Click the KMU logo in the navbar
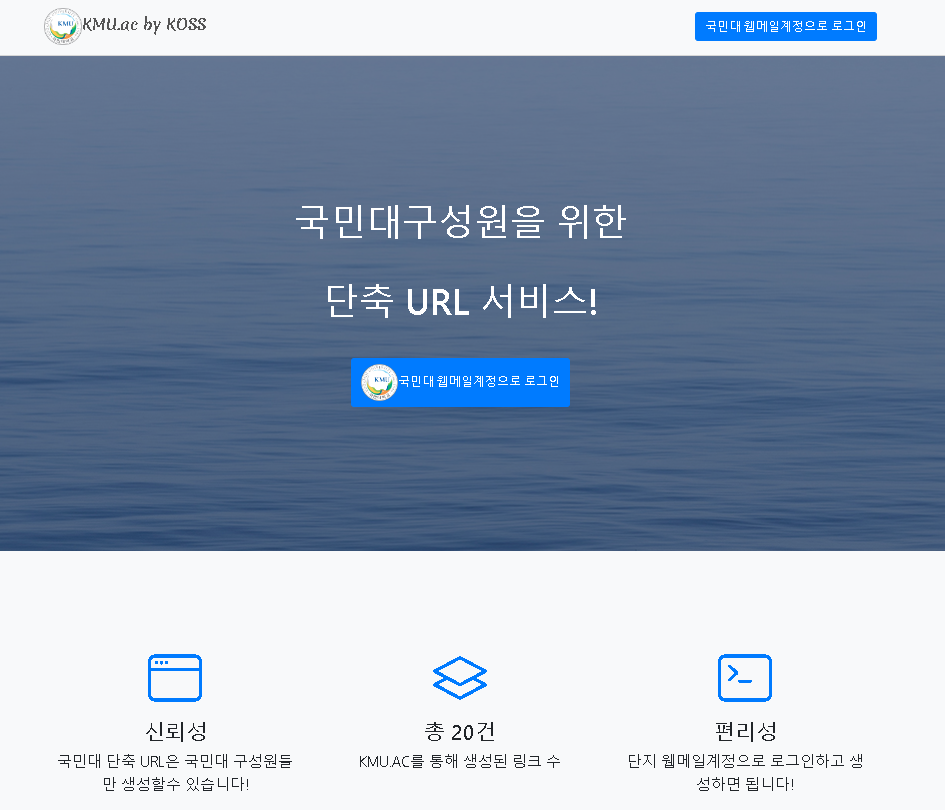Image resolution: width=945 pixels, height=810 pixels. click(63, 27)
